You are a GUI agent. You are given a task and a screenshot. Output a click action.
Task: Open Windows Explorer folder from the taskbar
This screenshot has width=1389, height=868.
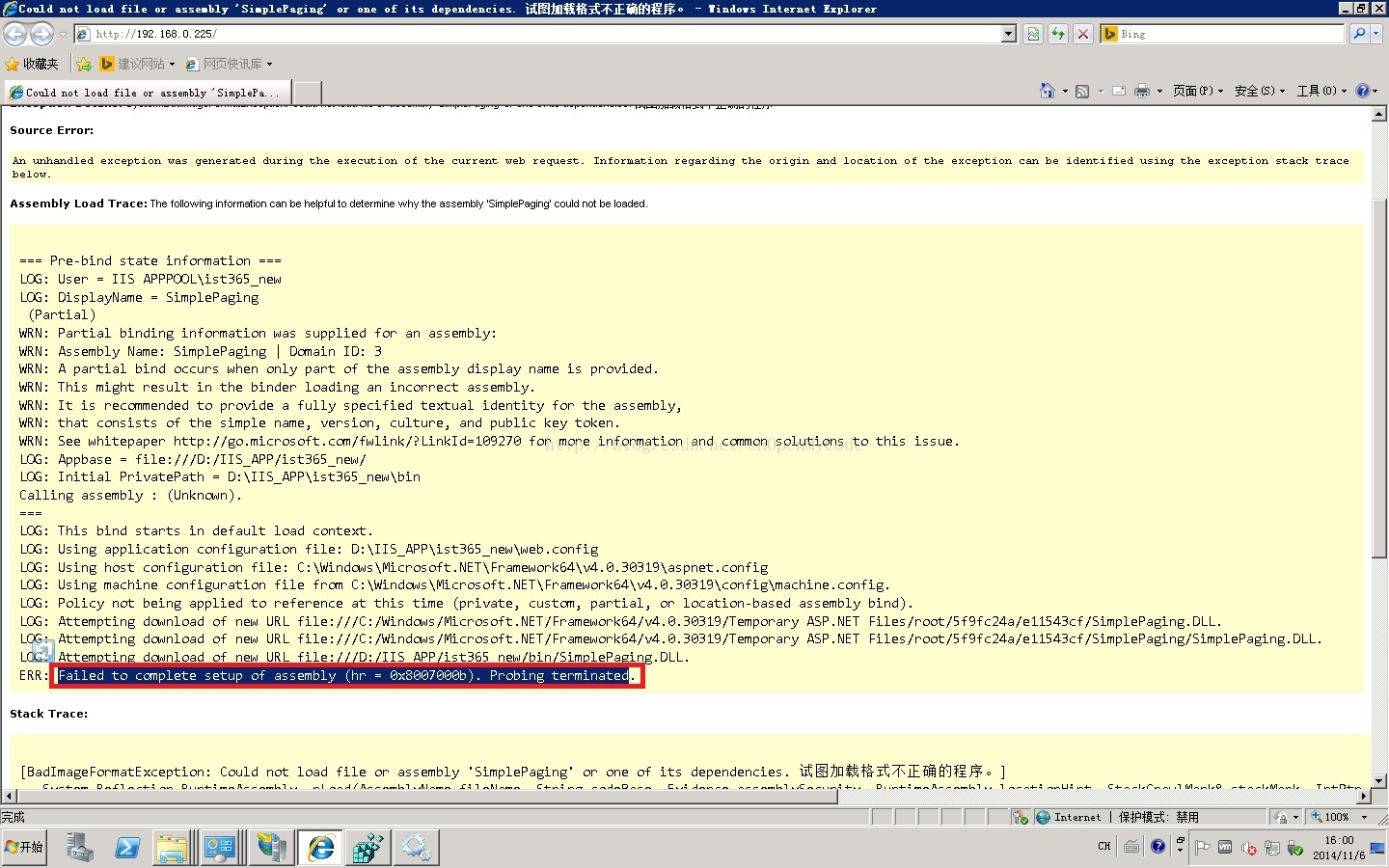click(x=173, y=848)
